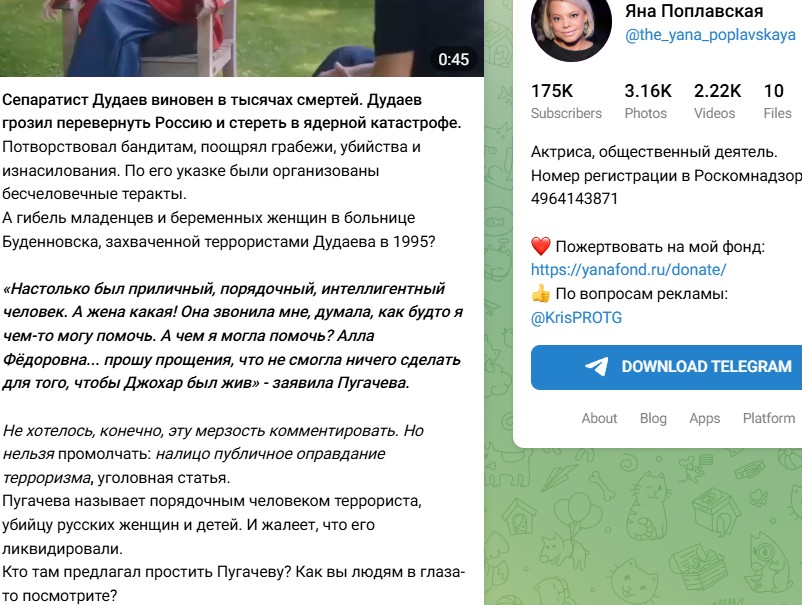Image resolution: width=802 pixels, height=605 pixels.
Task: Click the red heart emoji icon
Action: pyautogui.click(x=541, y=247)
